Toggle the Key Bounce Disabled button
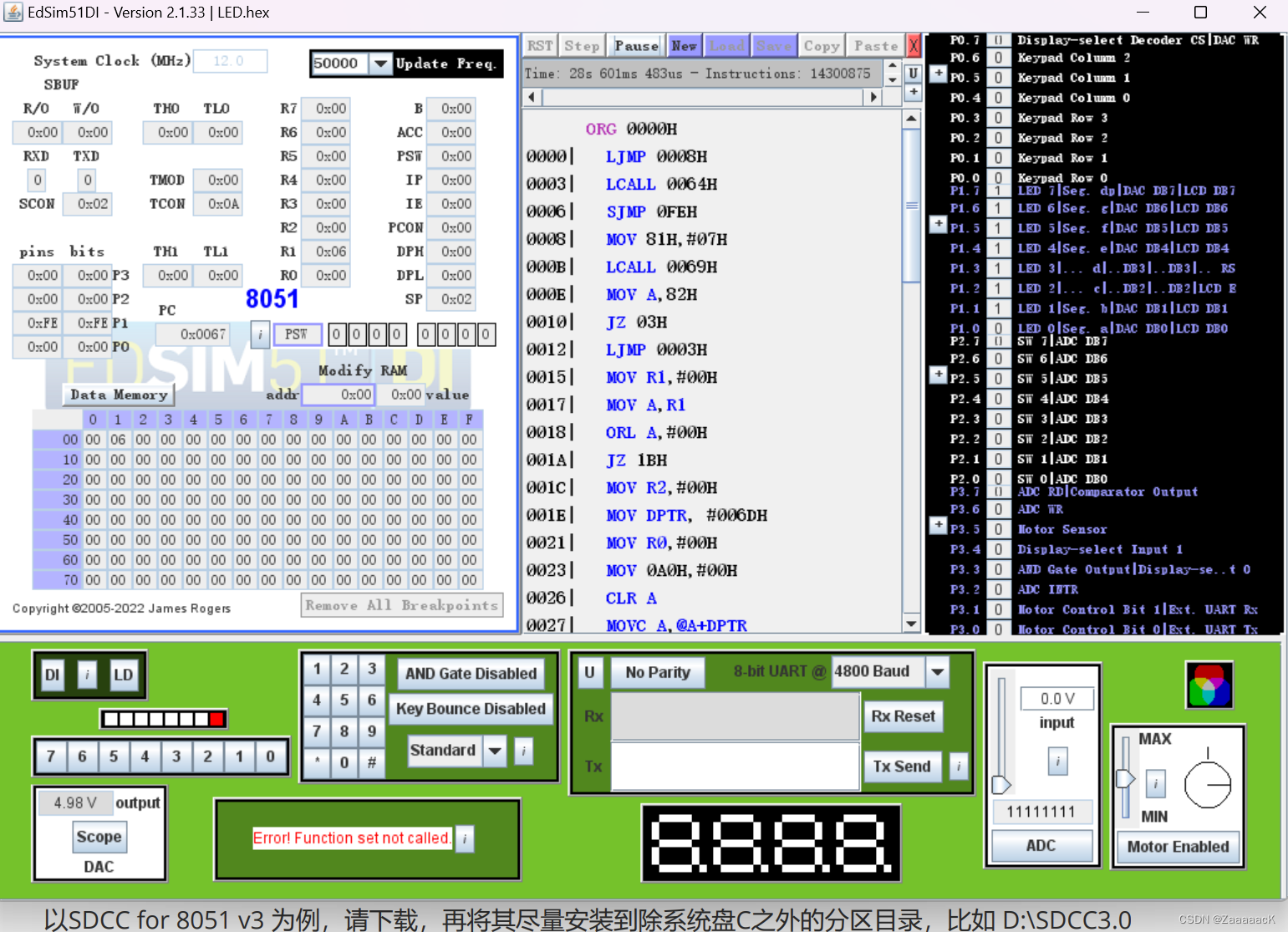The width and height of the screenshot is (1288, 932). (471, 709)
